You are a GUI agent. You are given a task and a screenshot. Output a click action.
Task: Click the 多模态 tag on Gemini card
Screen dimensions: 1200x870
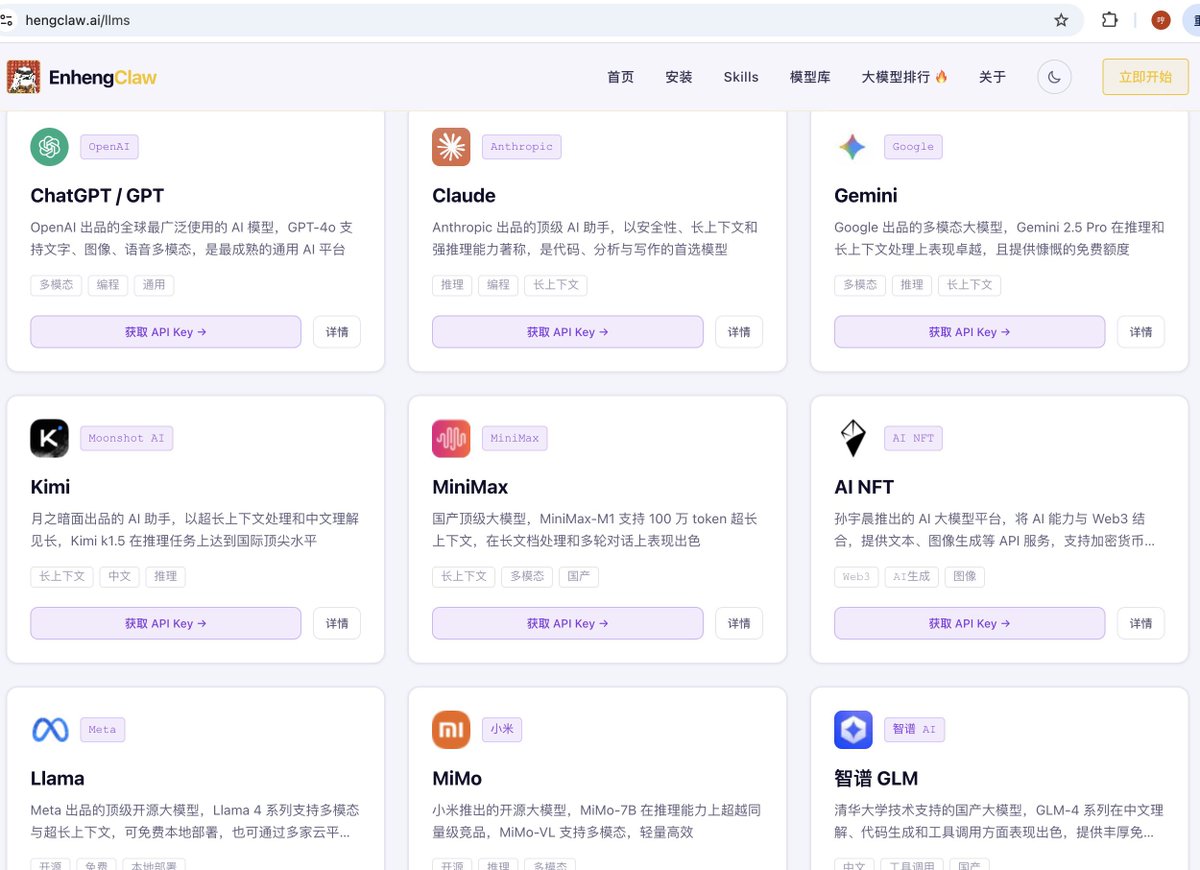(860, 285)
